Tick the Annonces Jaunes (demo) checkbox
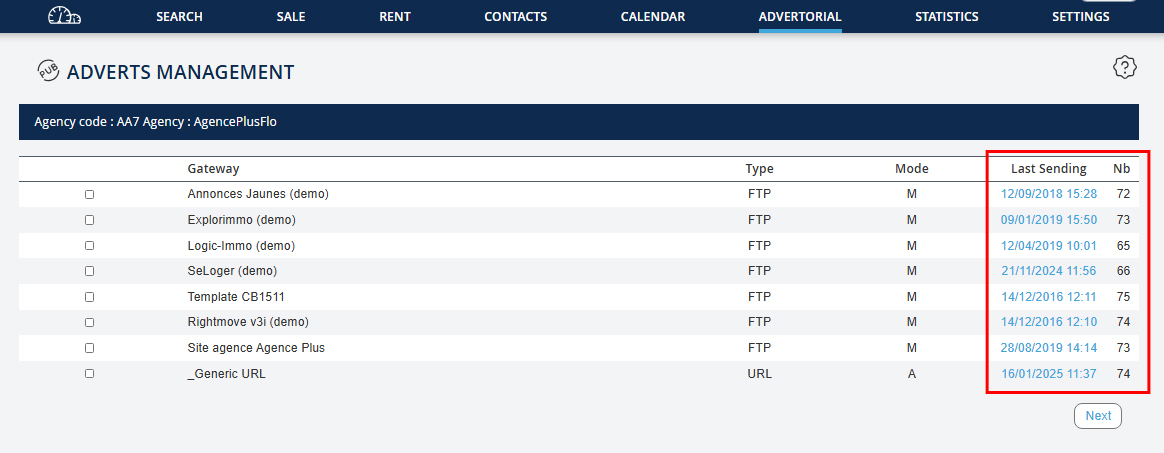 (90, 194)
